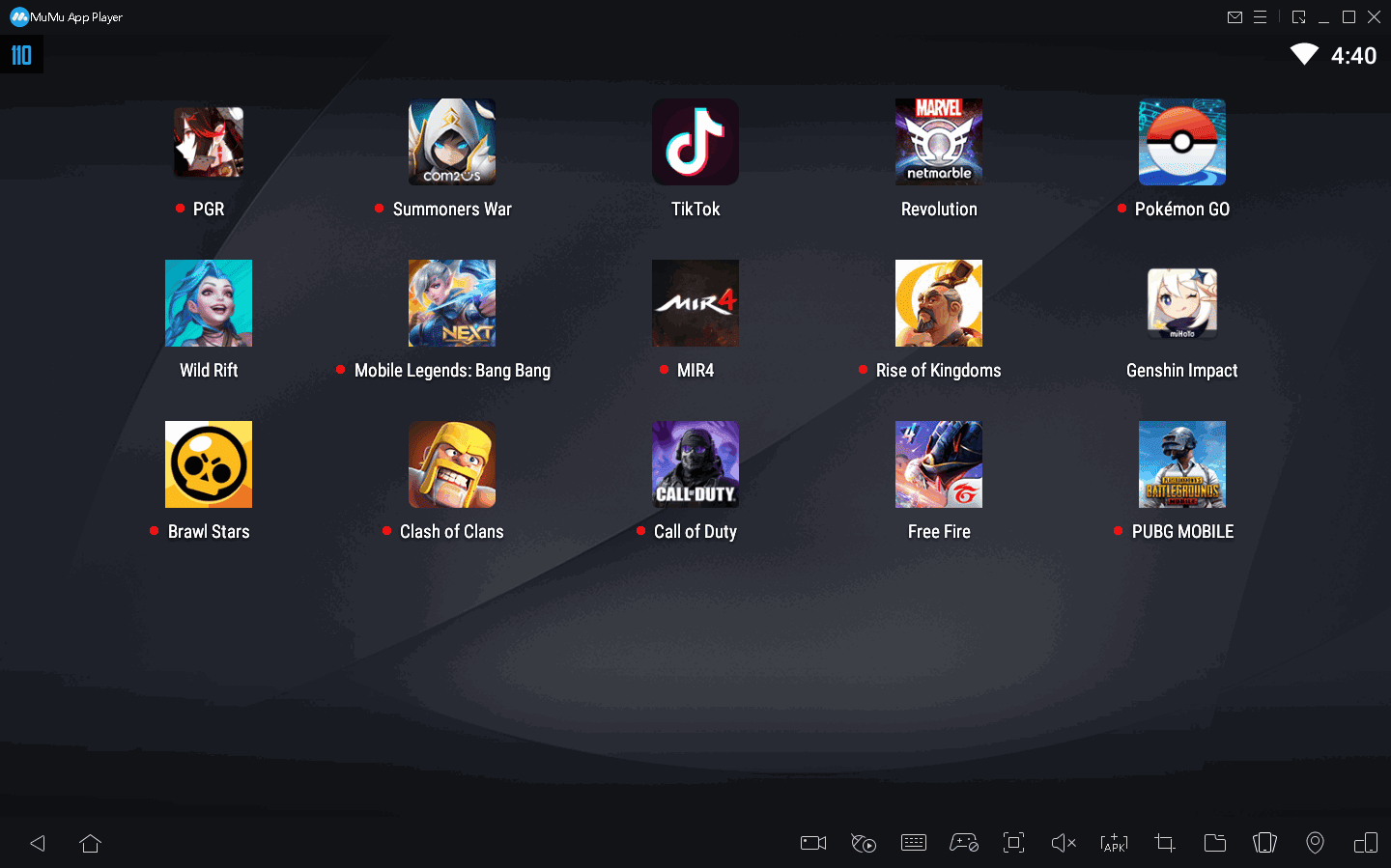
Task: Open Marvel Revolution app
Action: pyautogui.click(x=939, y=142)
